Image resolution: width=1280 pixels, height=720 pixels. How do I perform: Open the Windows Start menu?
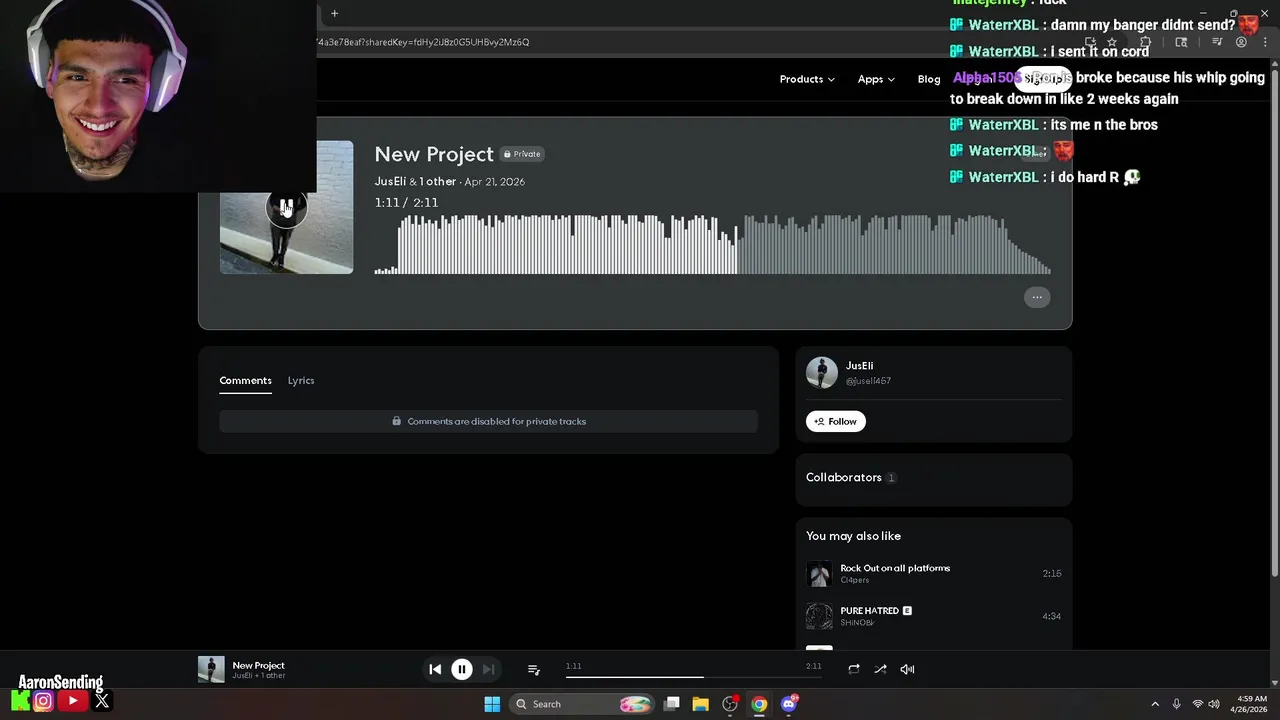492,704
